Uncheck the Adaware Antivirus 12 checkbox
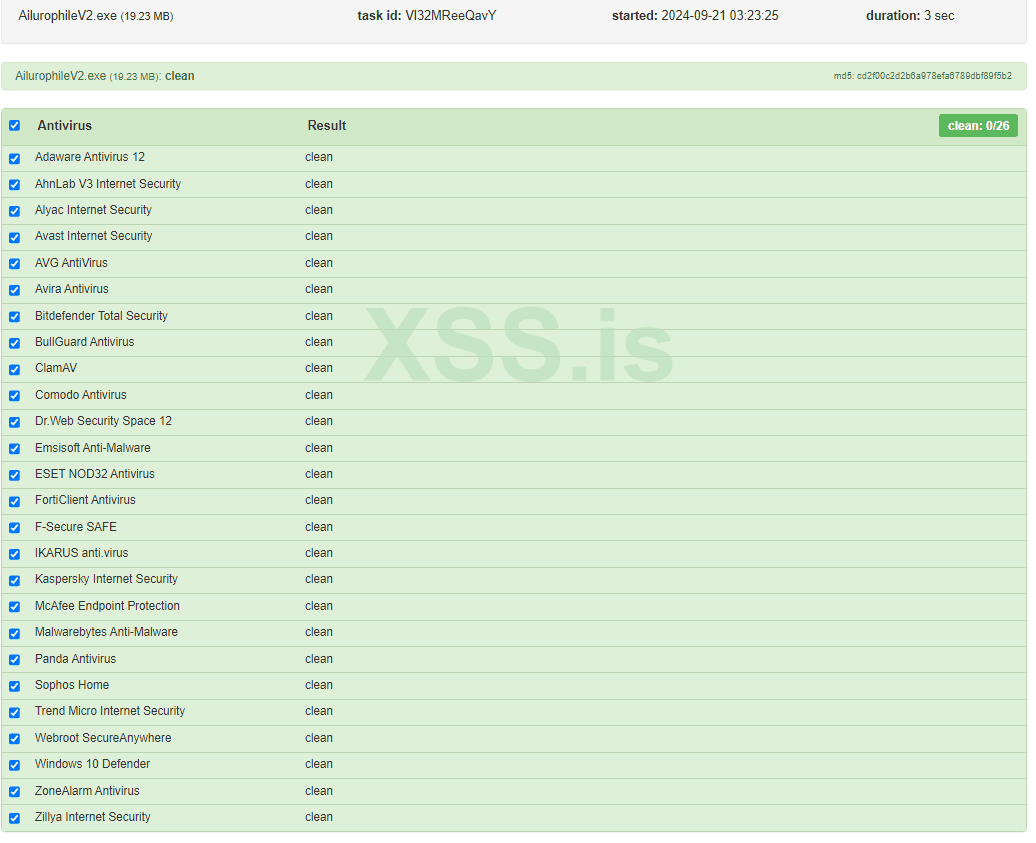This screenshot has width=1036, height=843. tap(15, 159)
